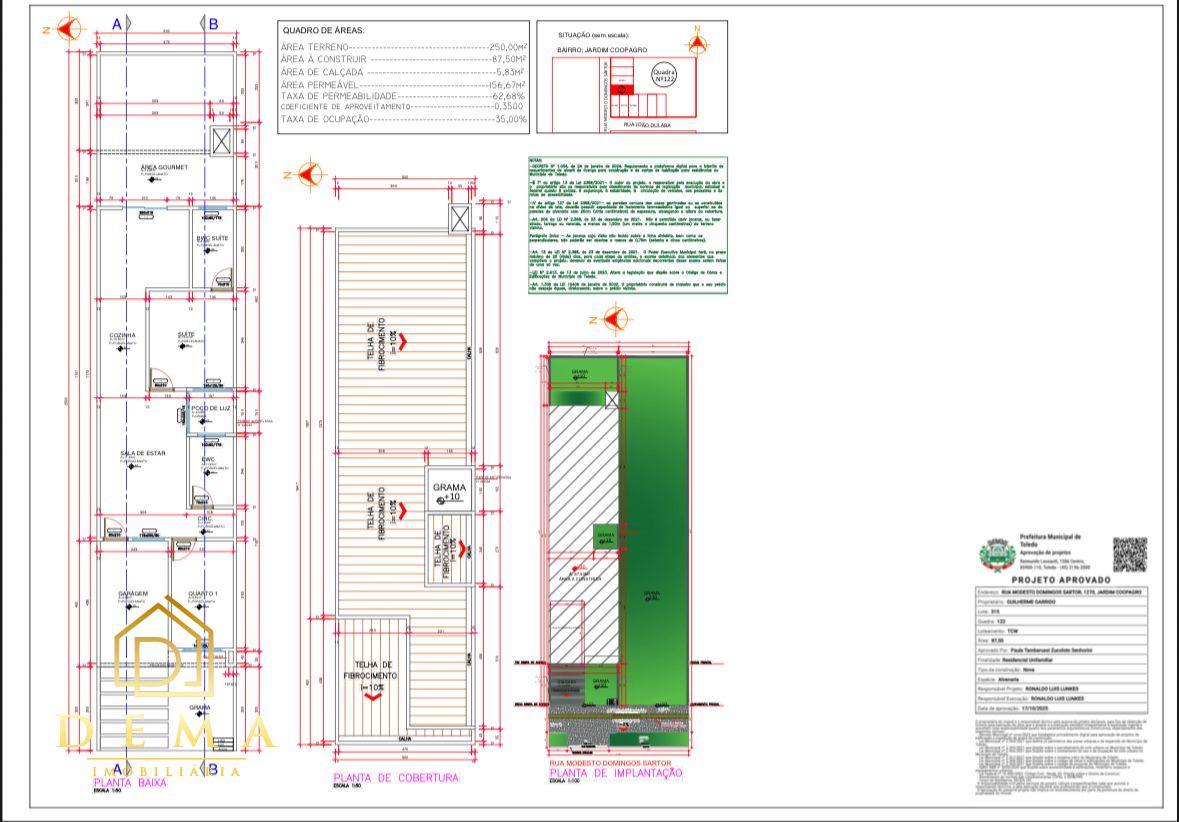This screenshot has height=822, width=1179.
Task: Click the QR code in the approval stamp
Action: (1130, 554)
